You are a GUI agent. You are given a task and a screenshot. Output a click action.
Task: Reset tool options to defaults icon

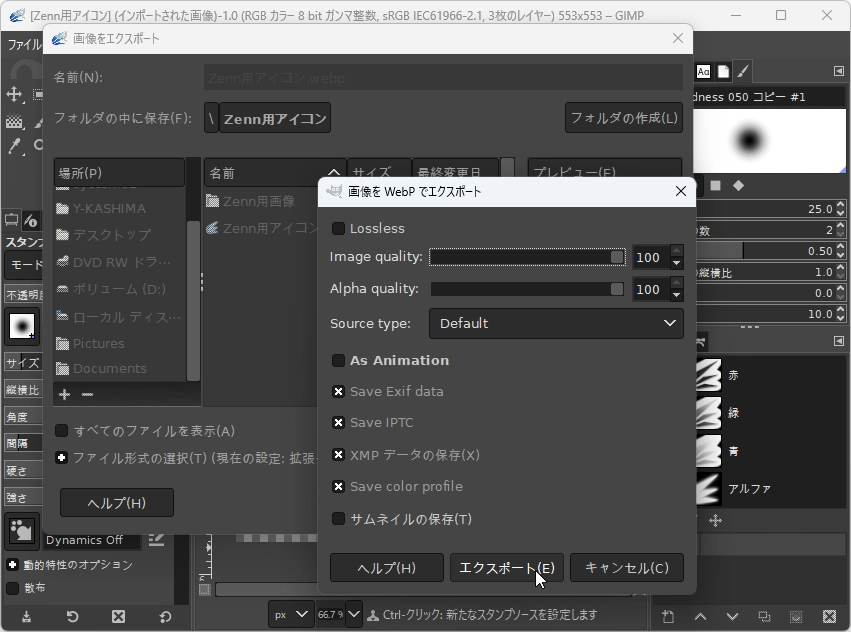[165, 616]
